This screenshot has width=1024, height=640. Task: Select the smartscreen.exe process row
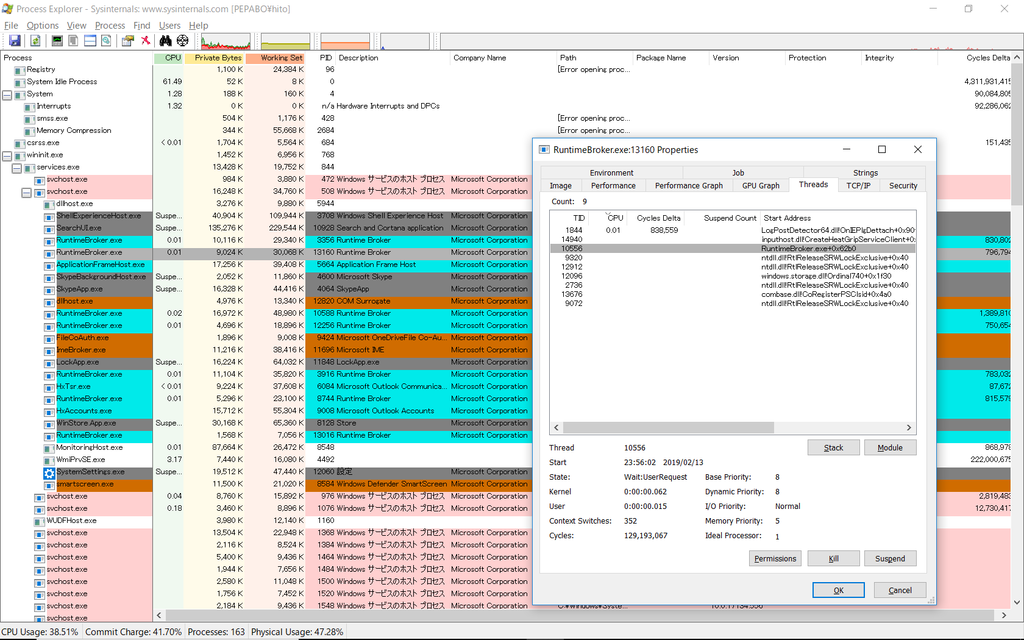[x=266, y=484]
